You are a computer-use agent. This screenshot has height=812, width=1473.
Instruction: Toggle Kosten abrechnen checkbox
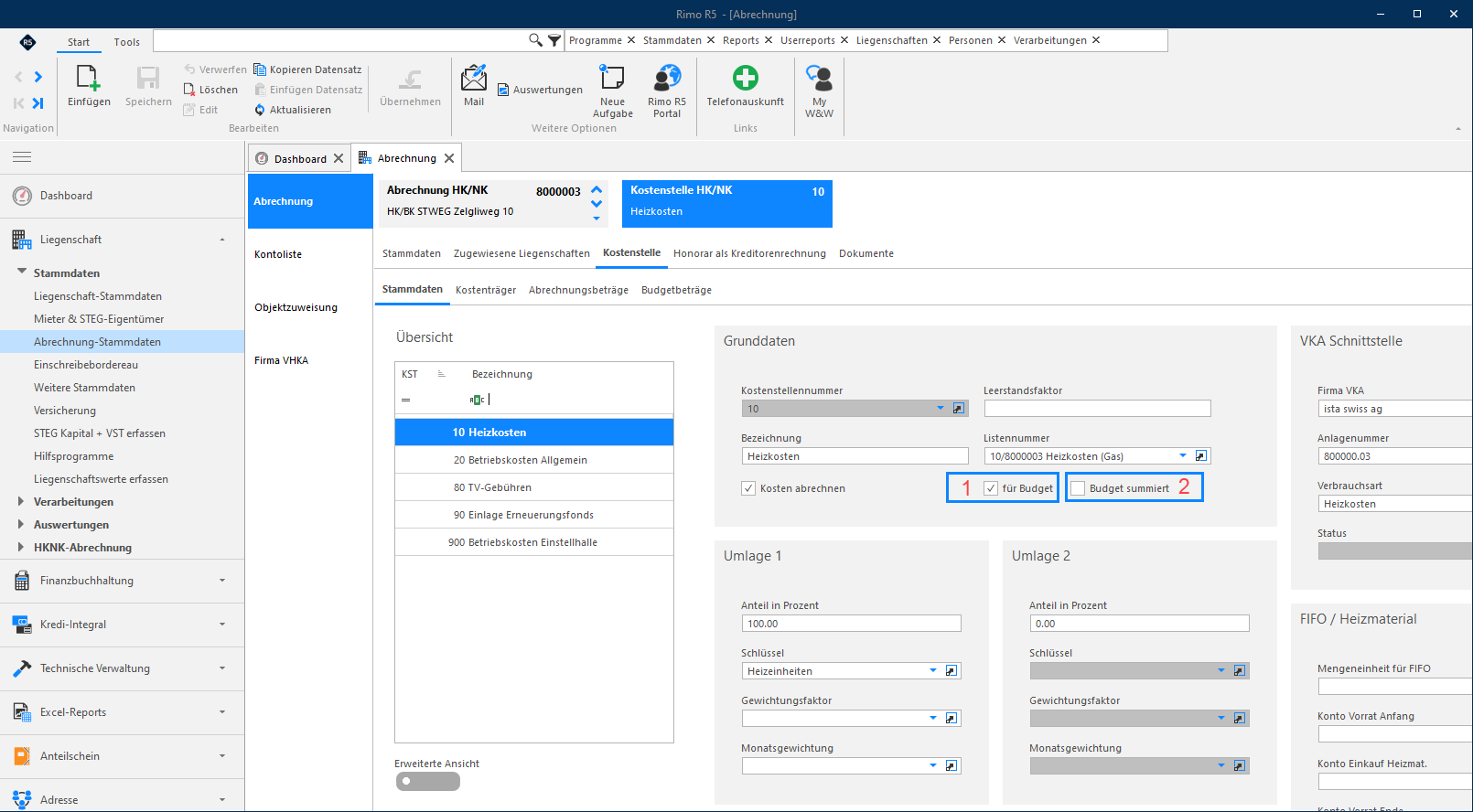[748, 488]
